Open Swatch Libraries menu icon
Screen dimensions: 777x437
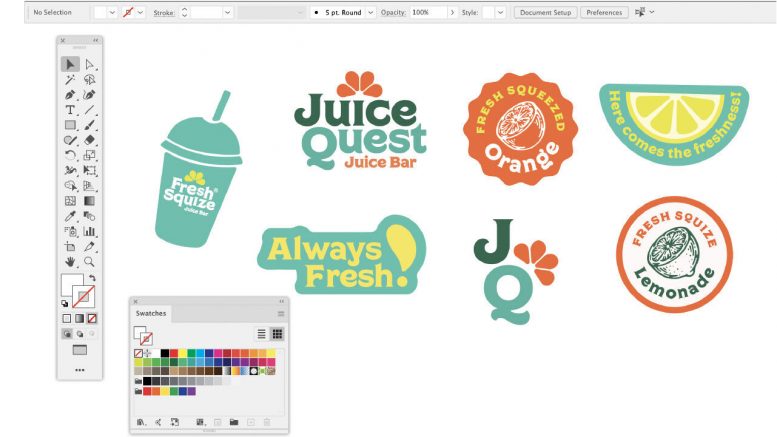pos(141,422)
